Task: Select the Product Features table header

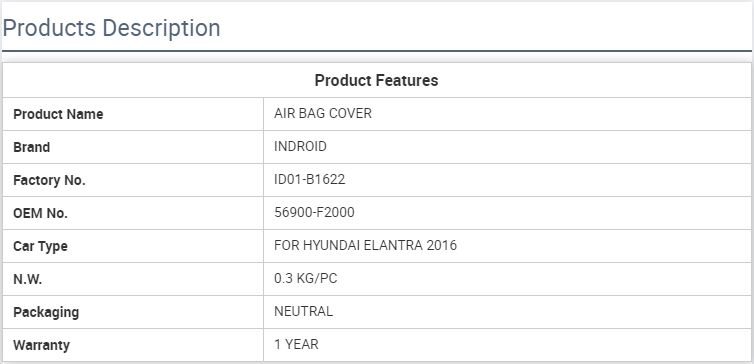Action: tap(377, 80)
